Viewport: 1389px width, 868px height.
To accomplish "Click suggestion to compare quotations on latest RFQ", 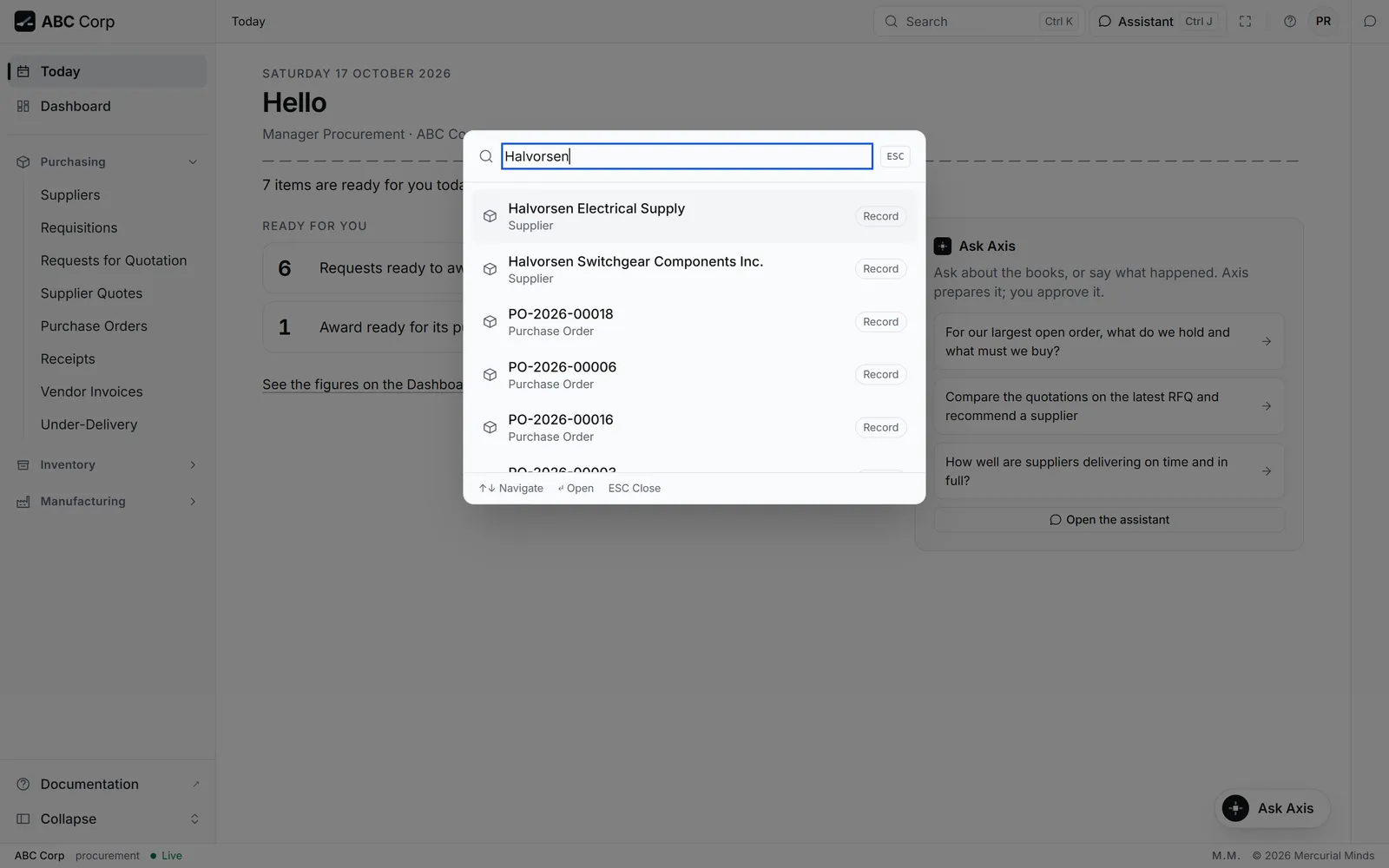I will (1109, 406).
